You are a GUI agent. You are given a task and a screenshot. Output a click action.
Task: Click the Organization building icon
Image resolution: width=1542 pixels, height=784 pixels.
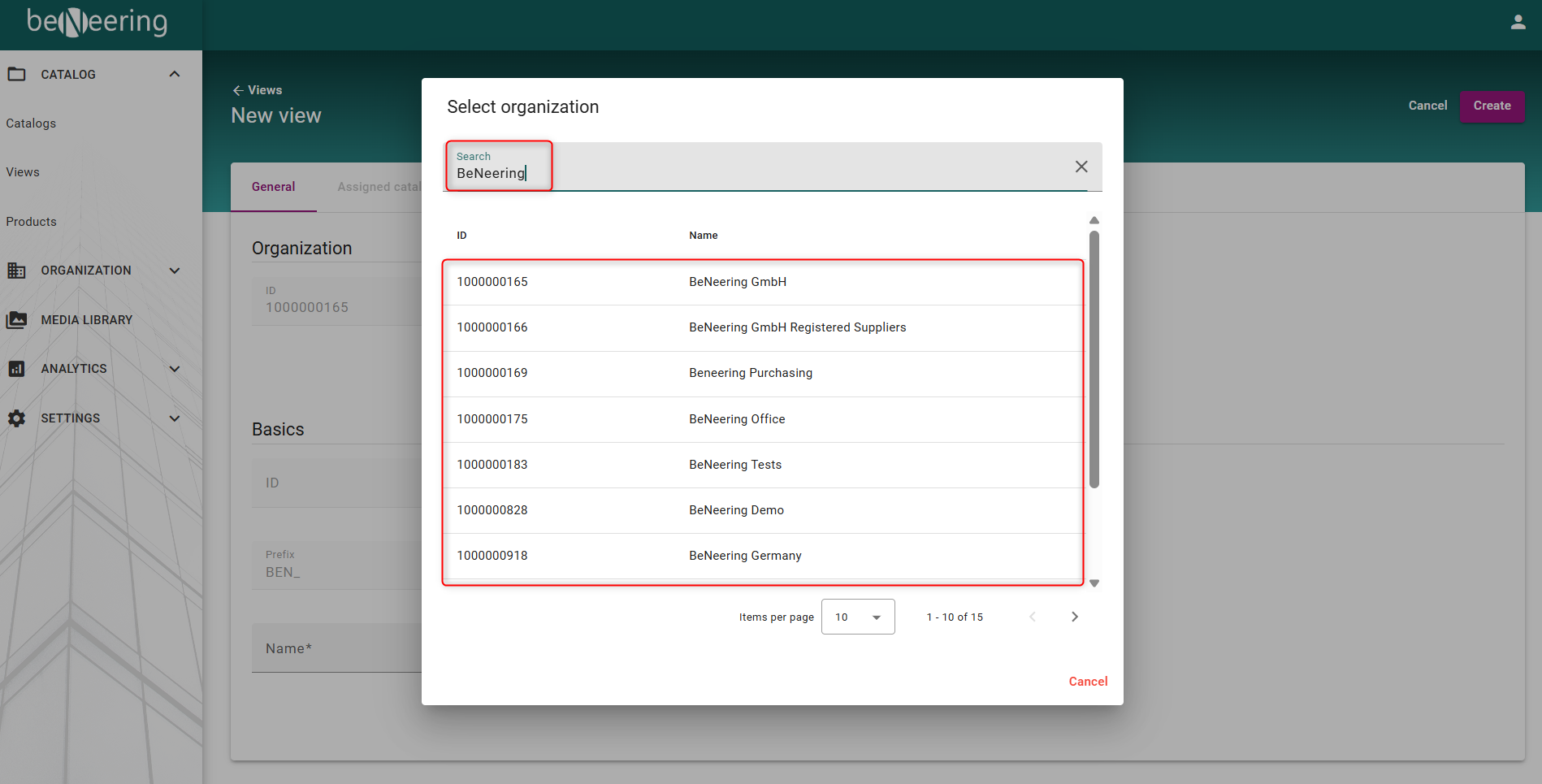tap(16, 271)
